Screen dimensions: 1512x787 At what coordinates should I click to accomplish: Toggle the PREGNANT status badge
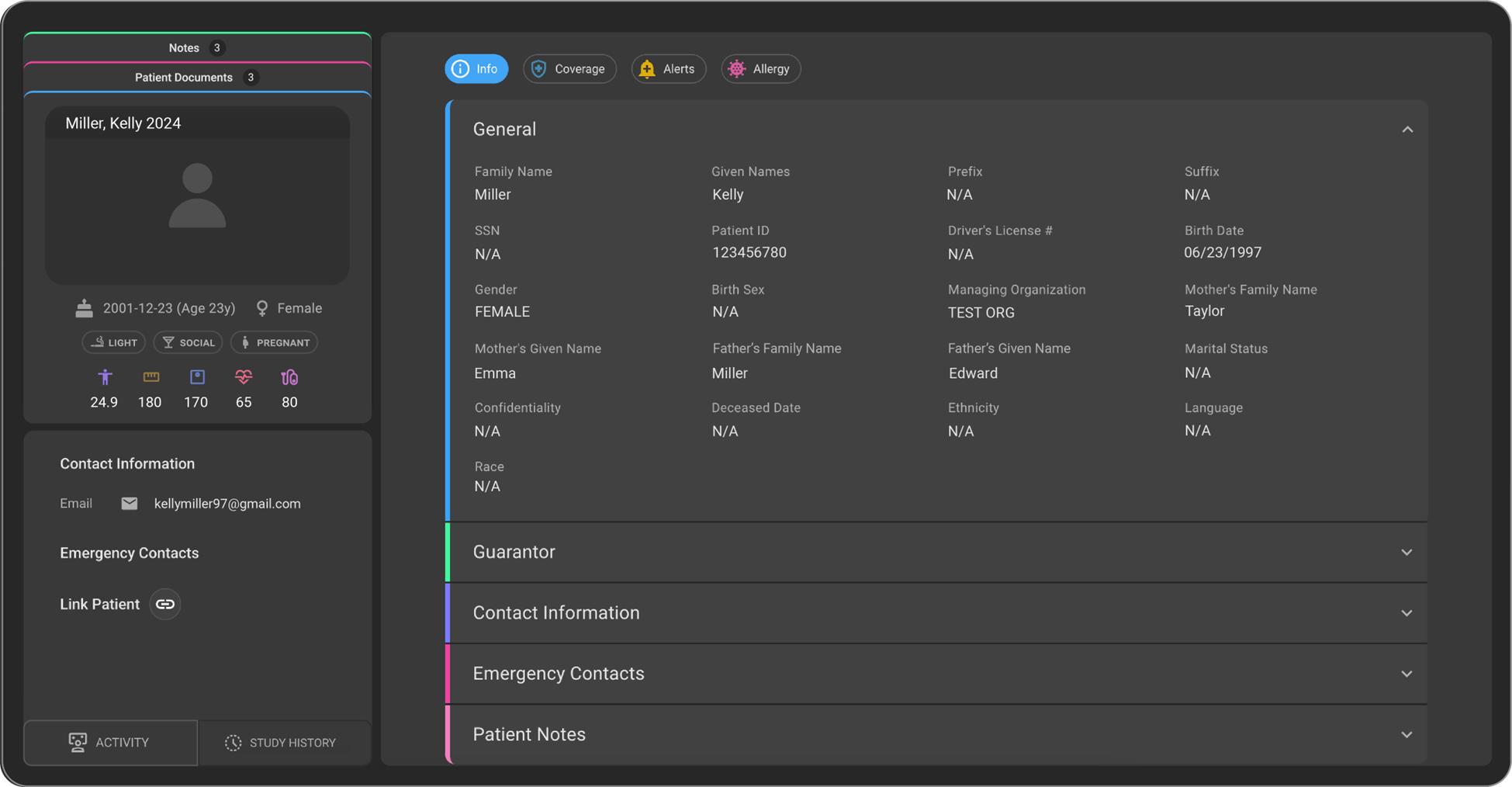(274, 341)
